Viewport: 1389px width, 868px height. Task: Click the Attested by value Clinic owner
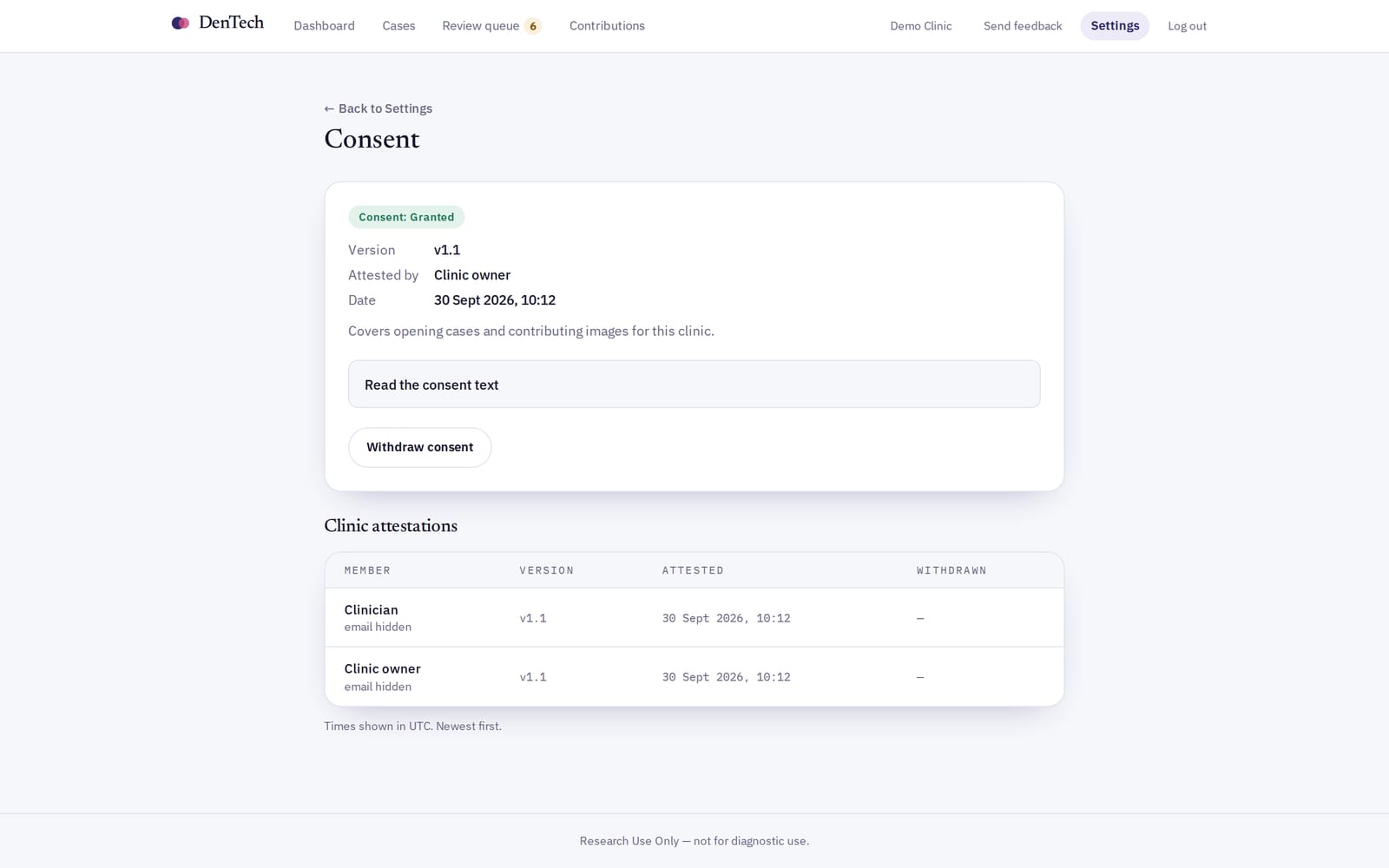click(472, 275)
